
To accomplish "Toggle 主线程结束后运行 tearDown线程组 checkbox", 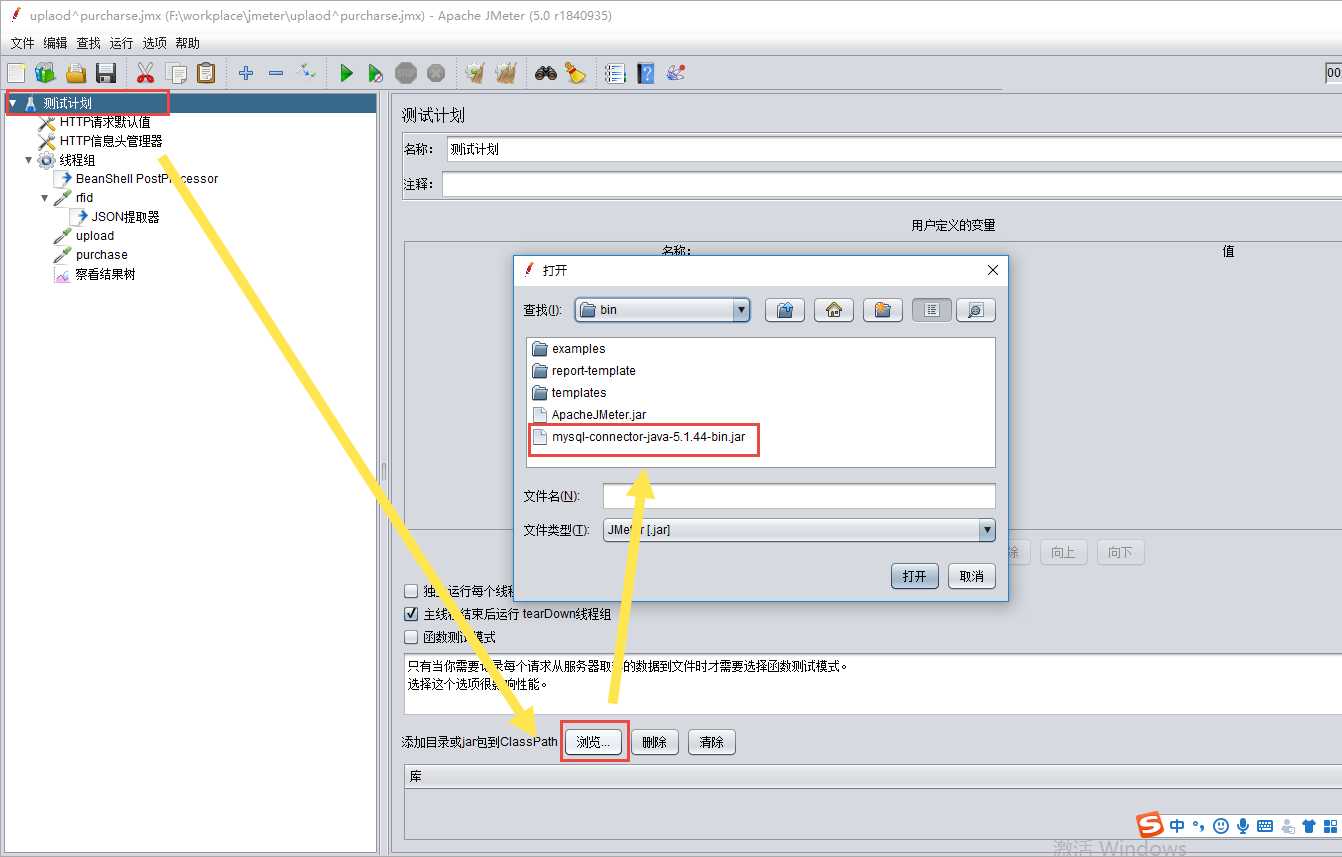I will point(411,614).
